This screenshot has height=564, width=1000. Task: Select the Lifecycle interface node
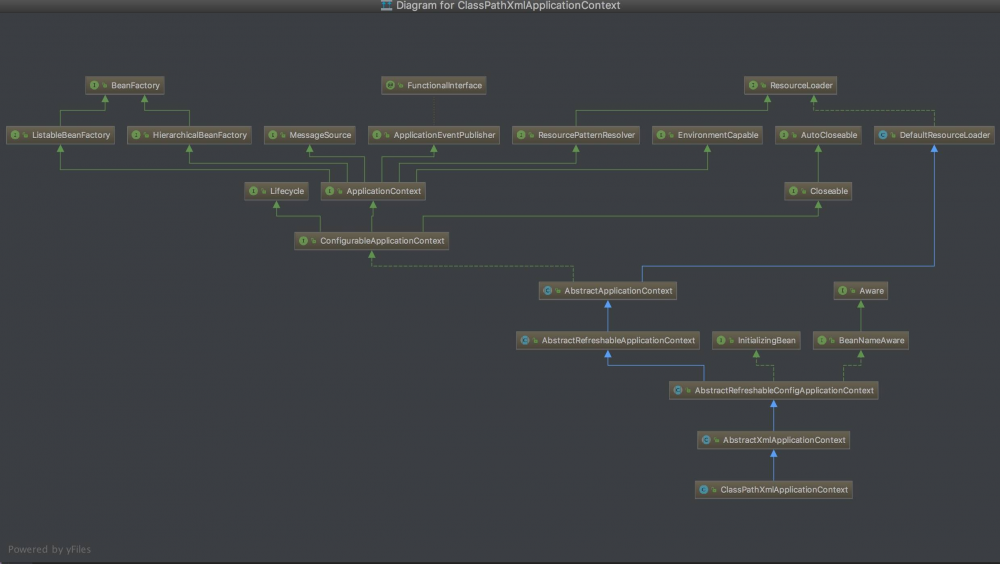click(x=277, y=191)
